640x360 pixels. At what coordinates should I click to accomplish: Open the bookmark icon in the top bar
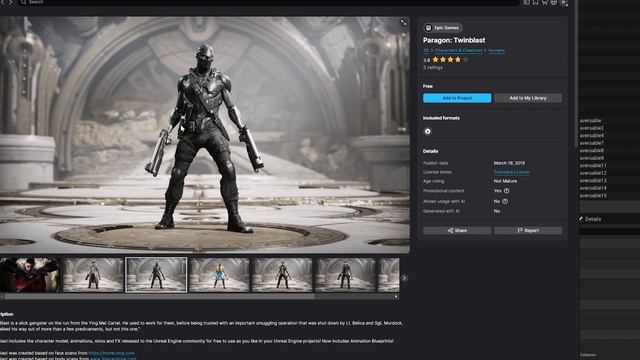pyautogui.click(x=536, y=2)
